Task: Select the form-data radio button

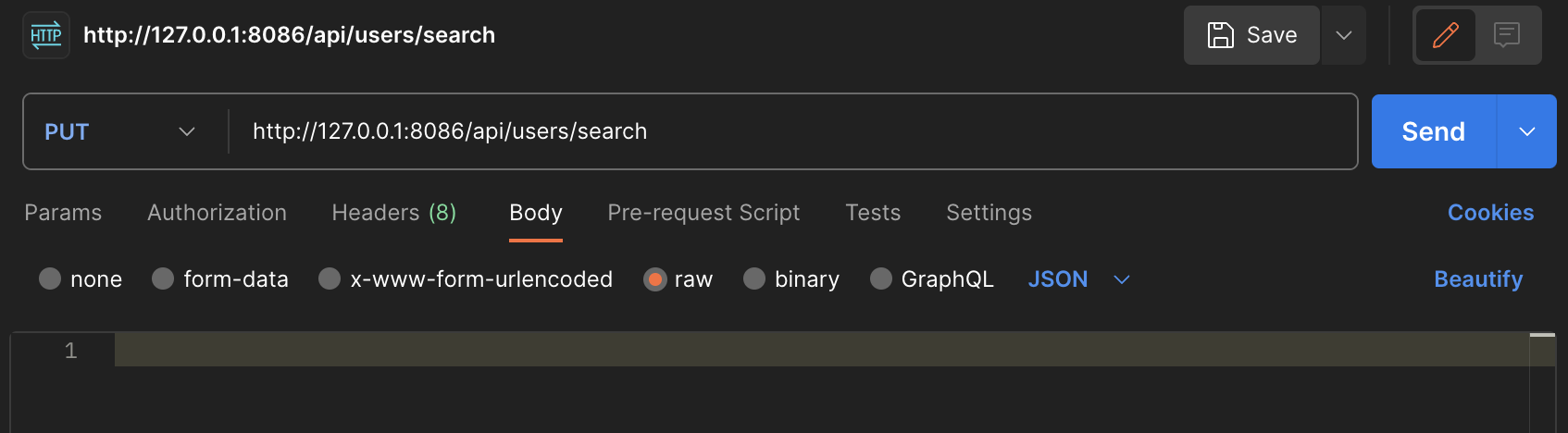Action: 163,278
